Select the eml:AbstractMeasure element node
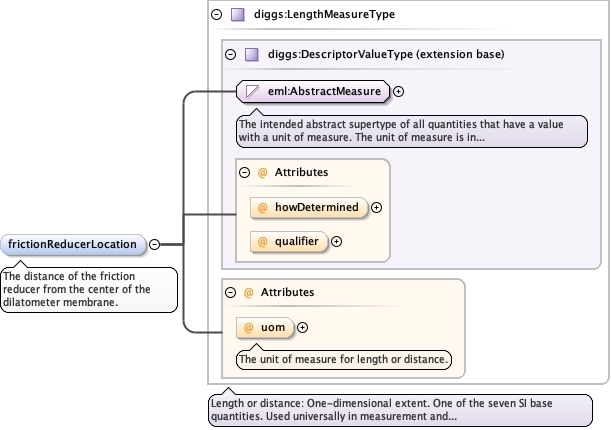The height and width of the screenshot is (430, 611). point(313,92)
